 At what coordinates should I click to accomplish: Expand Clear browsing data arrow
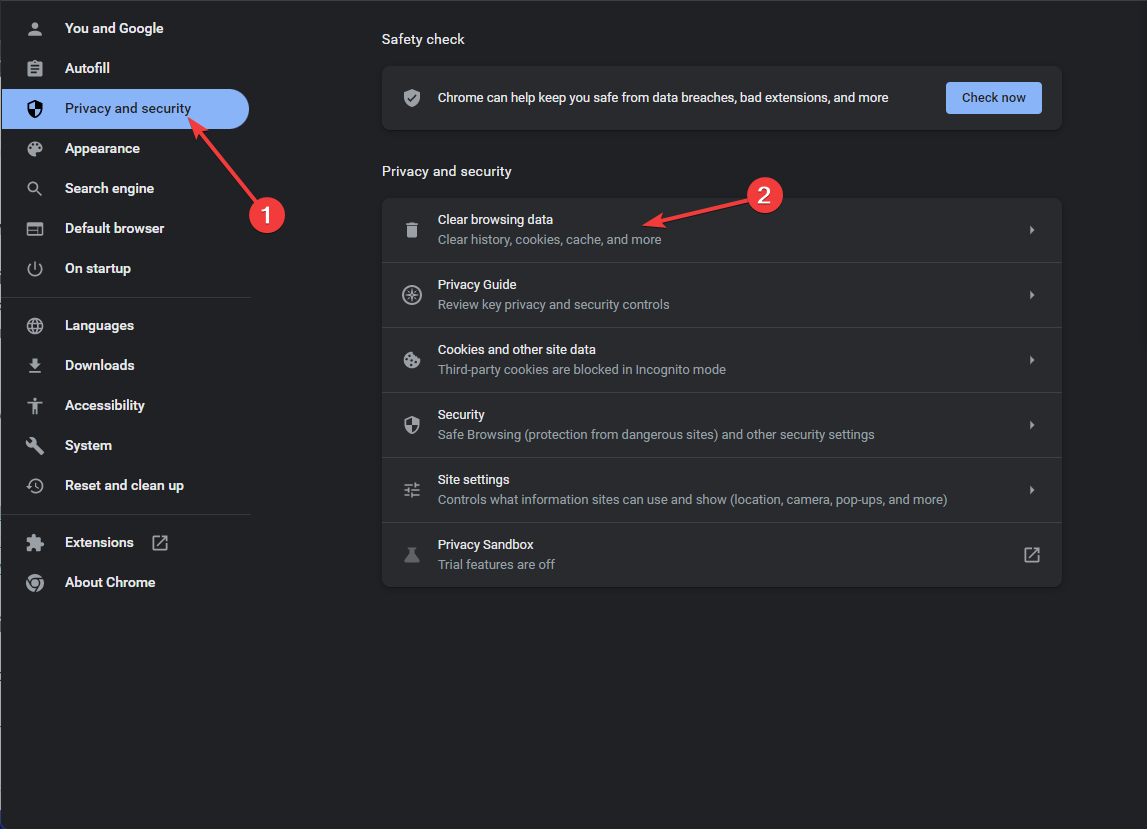(1032, 230)
